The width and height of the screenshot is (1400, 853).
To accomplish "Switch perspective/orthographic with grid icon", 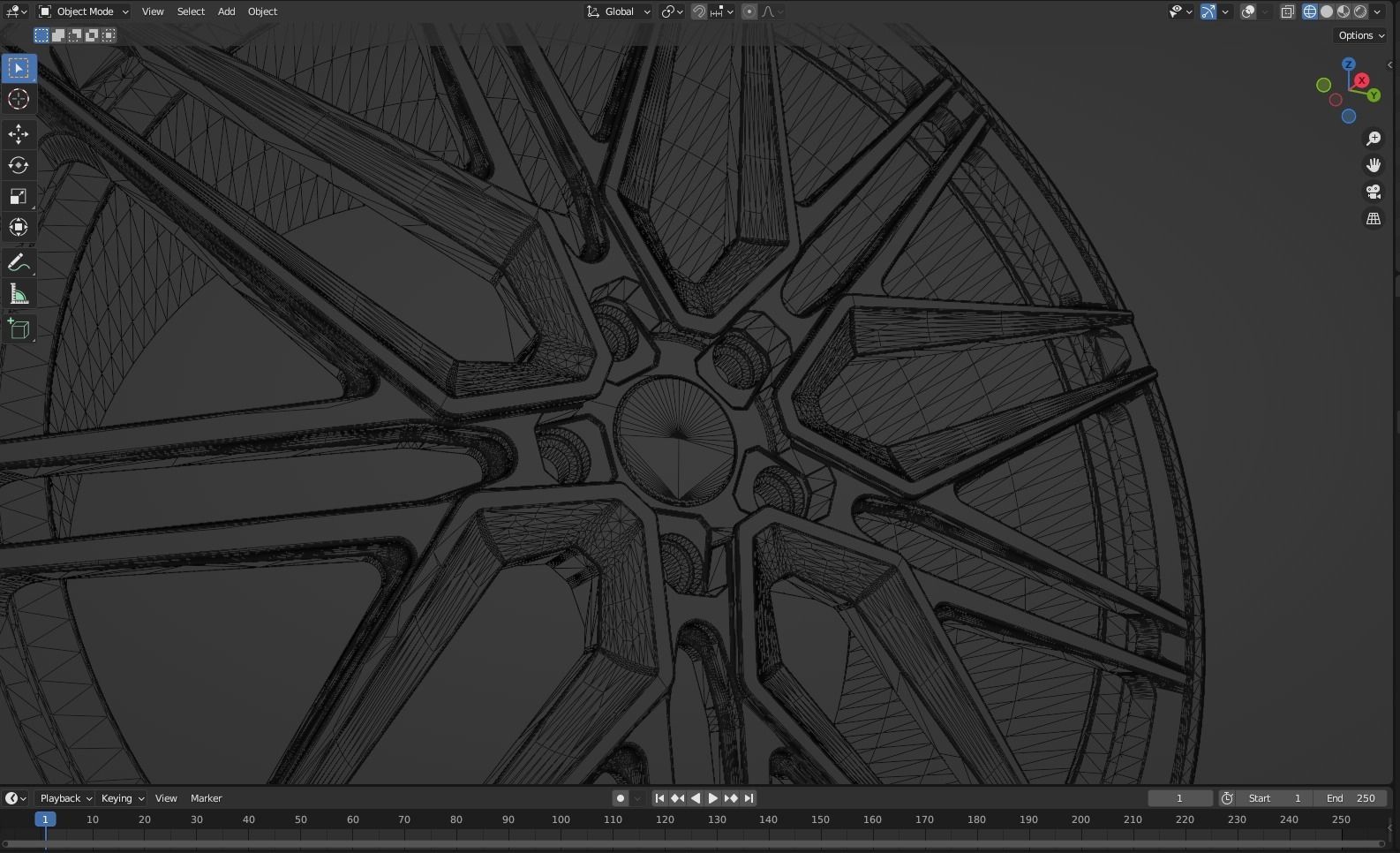I will [x=1374, y=218].
